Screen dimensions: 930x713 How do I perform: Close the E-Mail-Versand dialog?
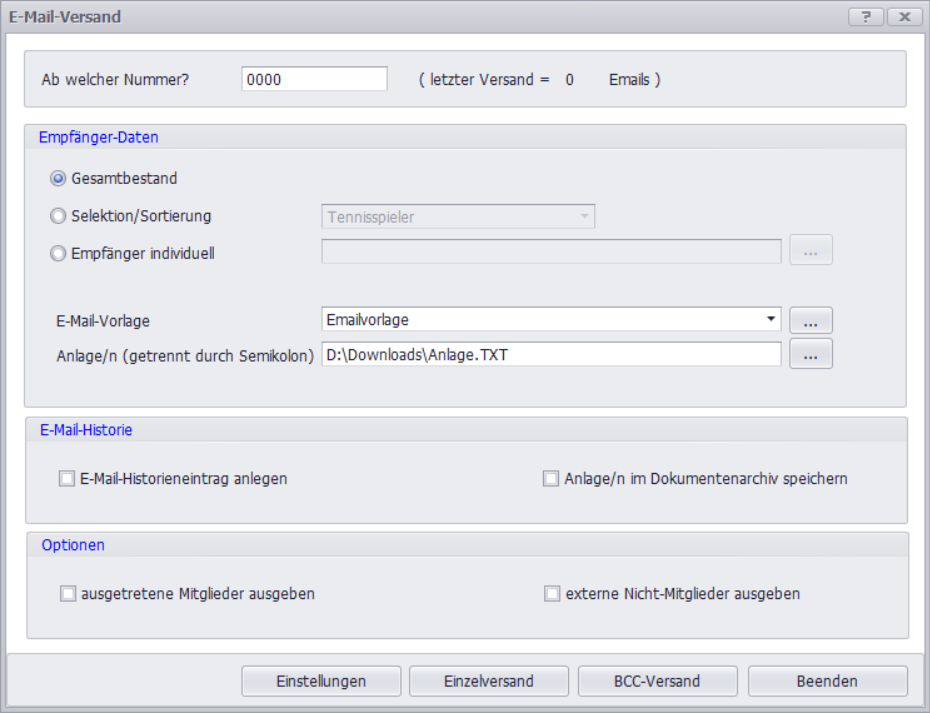(904, 17)
